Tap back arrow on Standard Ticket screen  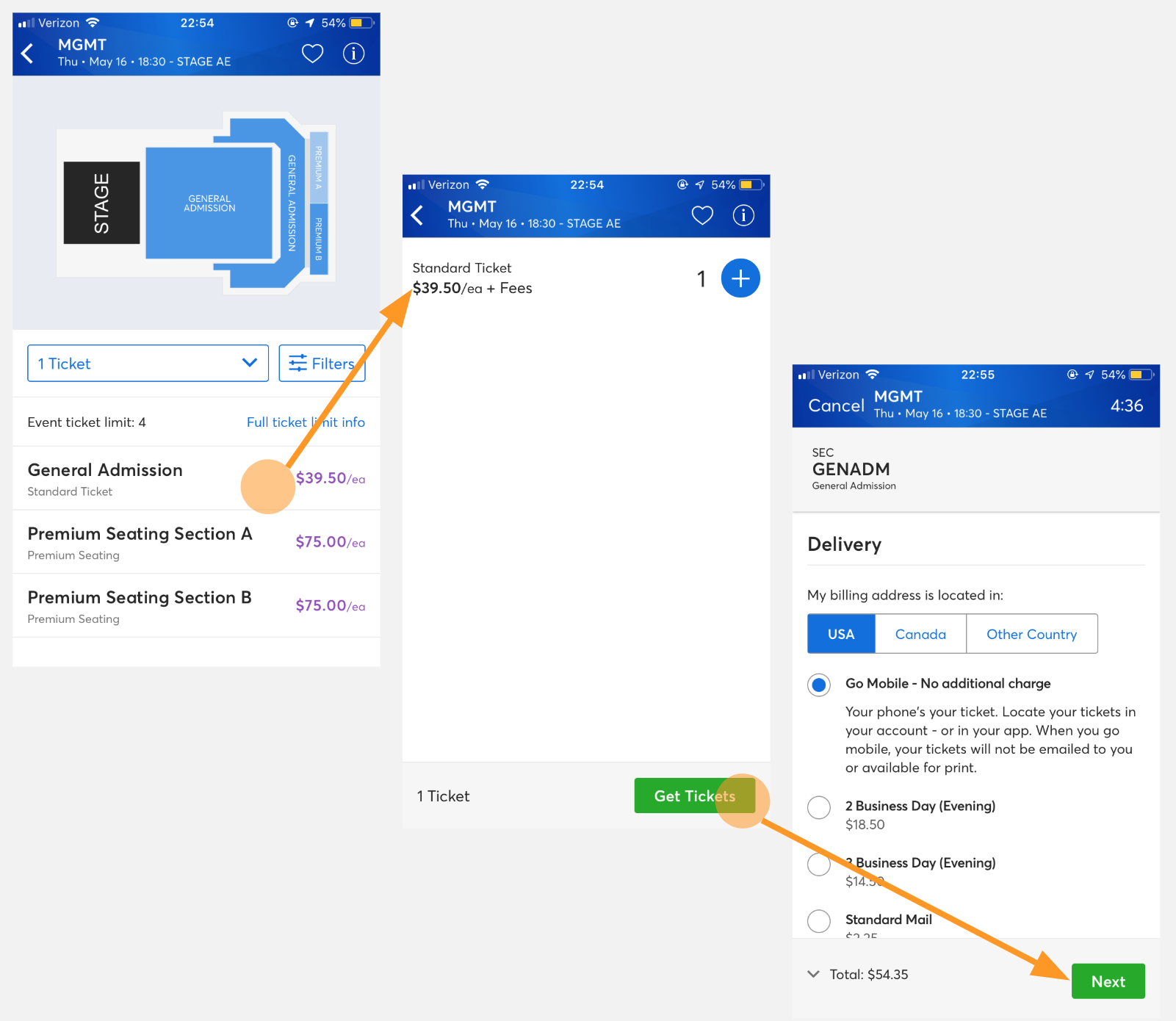click(x=418, y=215)
